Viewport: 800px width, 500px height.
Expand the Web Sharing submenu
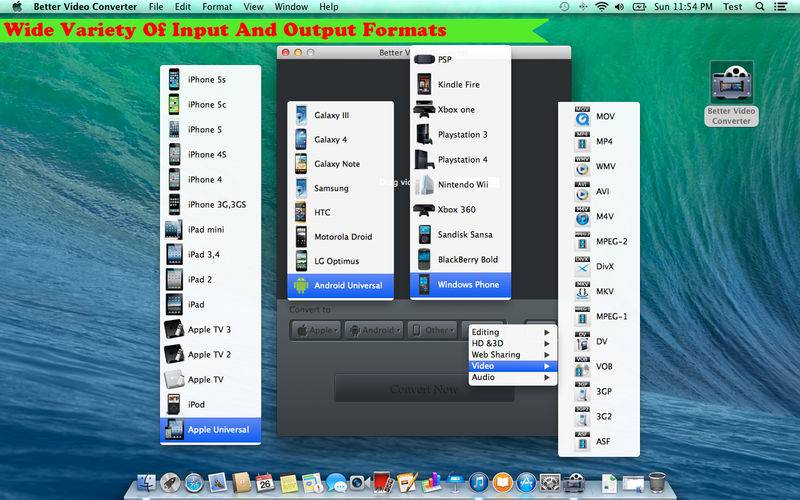[512, 355]
